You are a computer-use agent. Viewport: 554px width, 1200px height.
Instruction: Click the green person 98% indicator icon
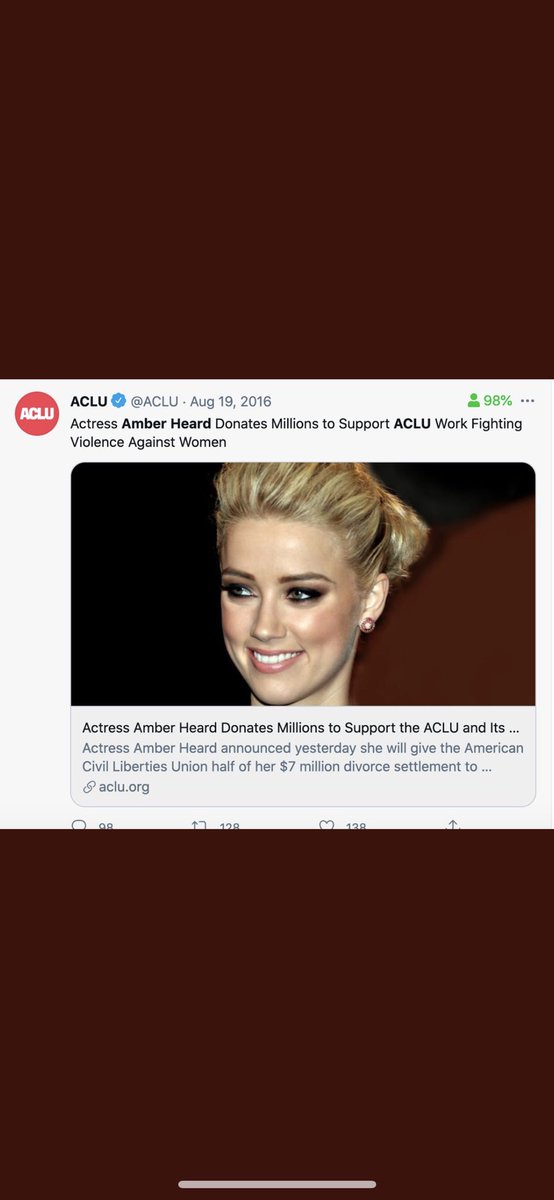pyautogui.click(x=474, y=401)
